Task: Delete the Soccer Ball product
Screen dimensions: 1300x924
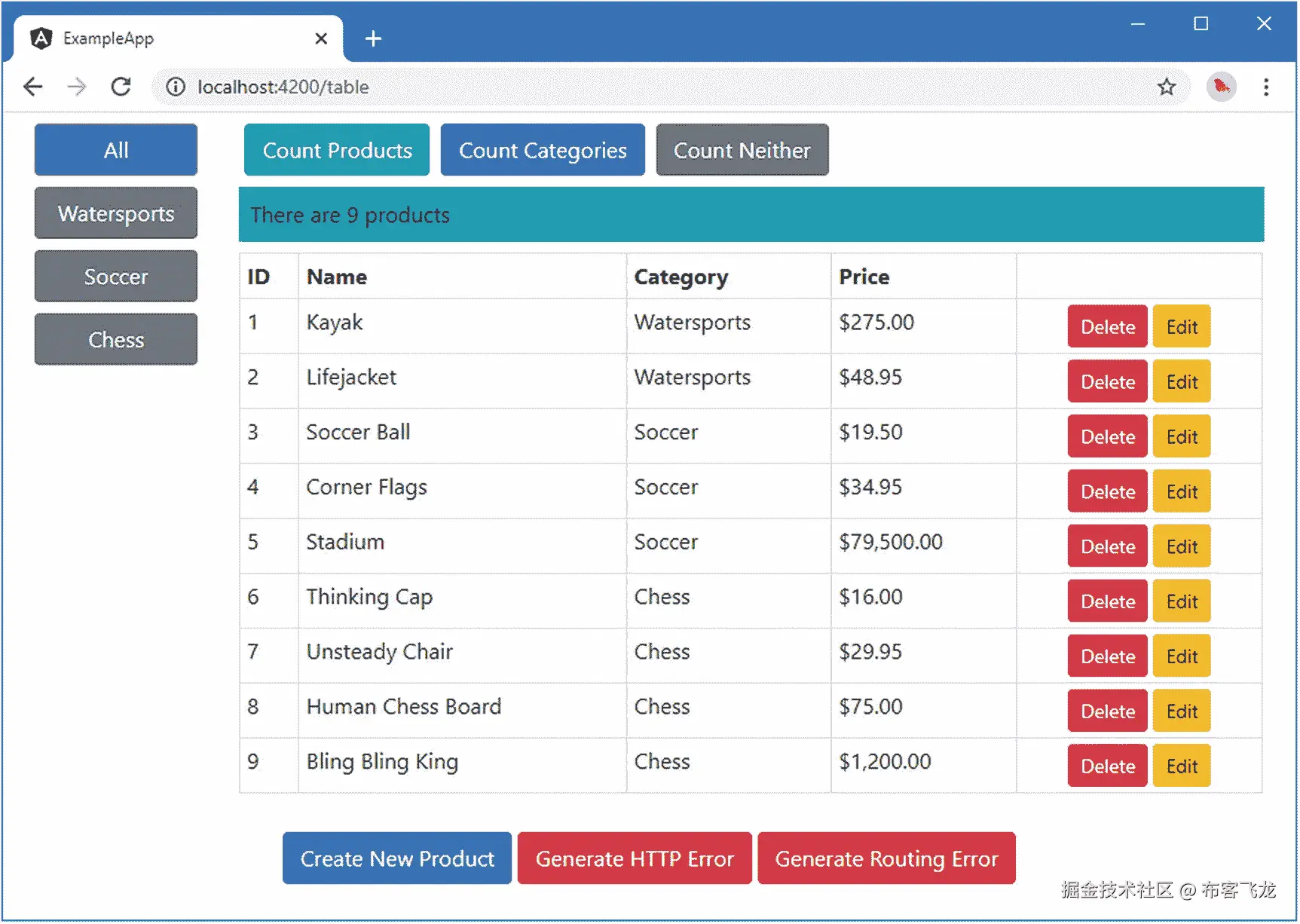Action: [1107, 436]
